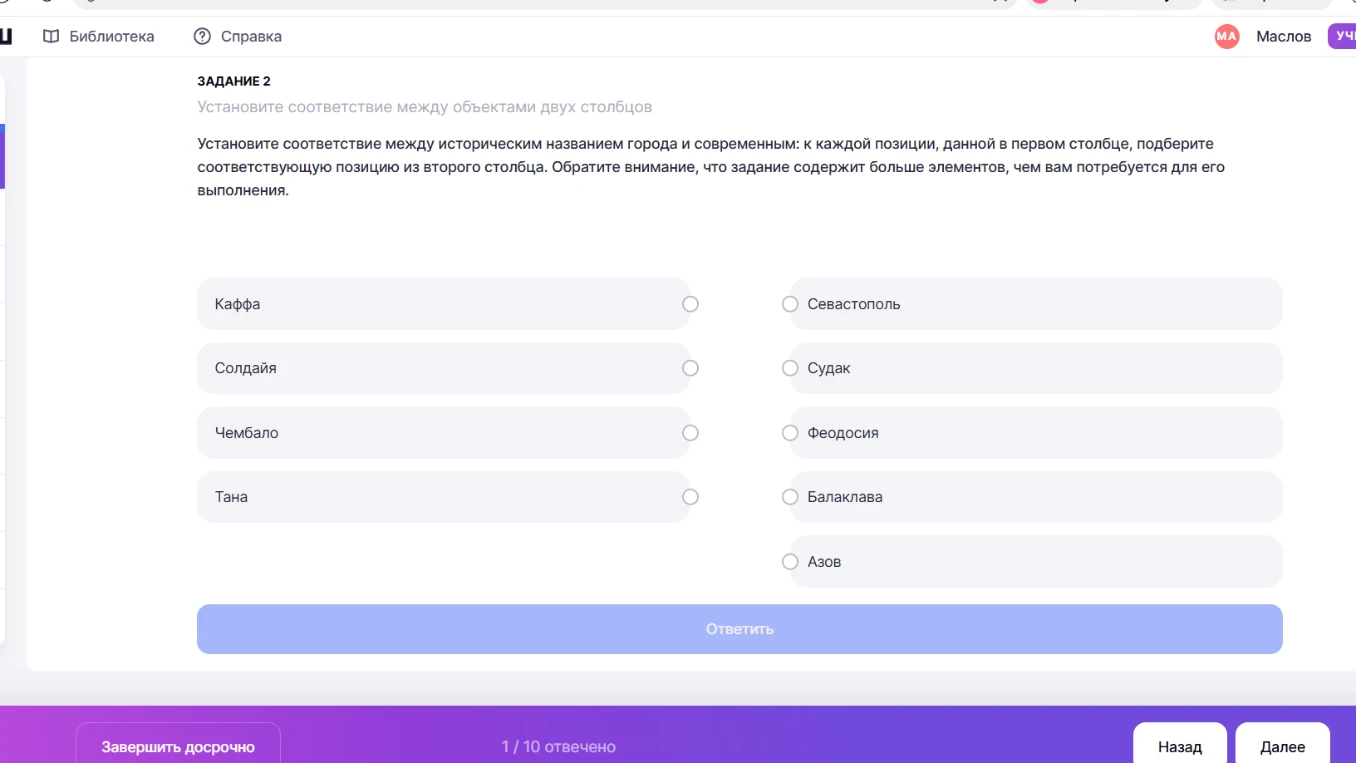This screenshot has height=763, width=1356.
Task: Click the МА user avatar
Action: point(1227,36)
